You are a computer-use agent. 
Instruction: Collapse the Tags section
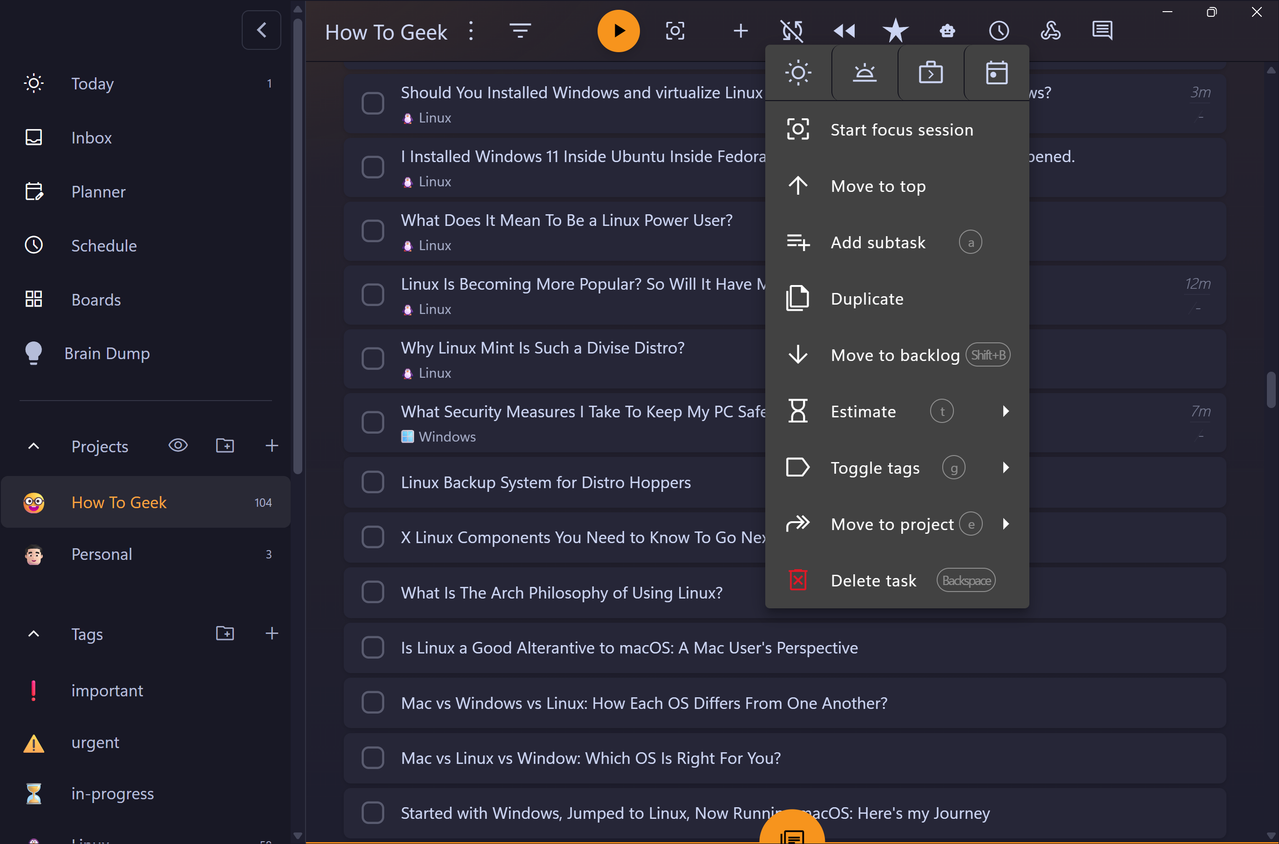click(x=34, y=634)
